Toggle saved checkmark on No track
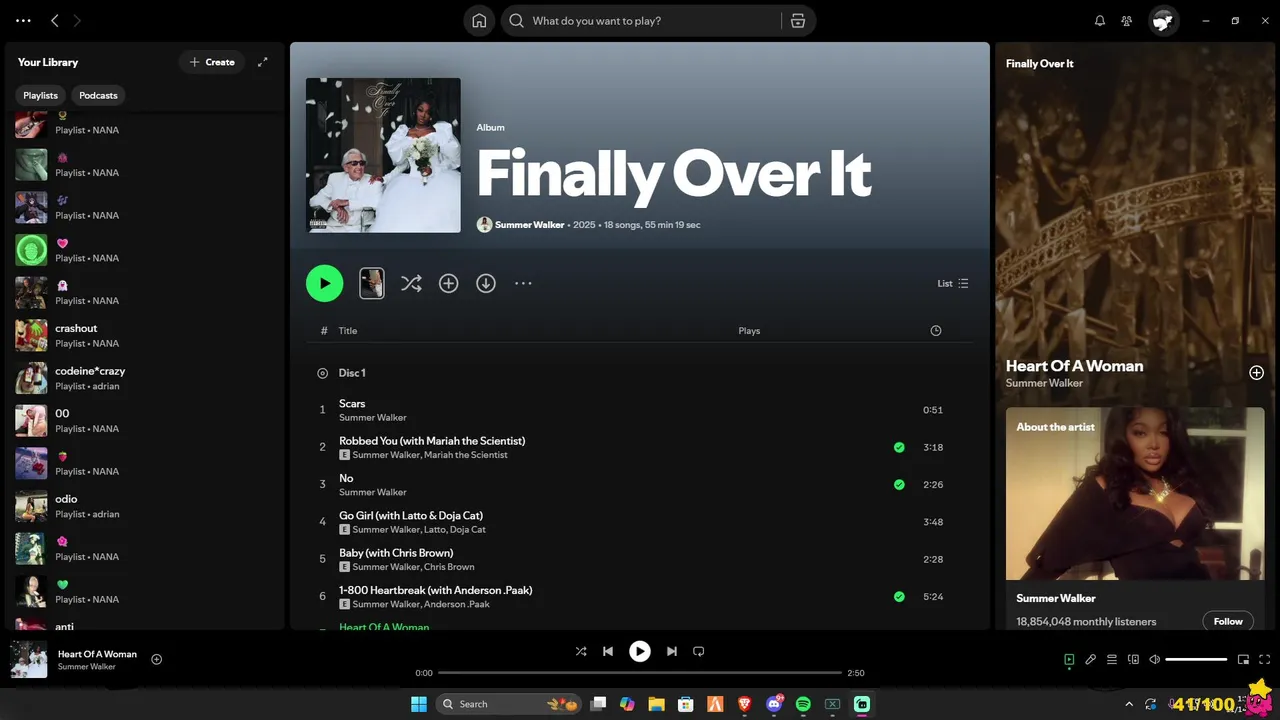 tap(899, 484)
